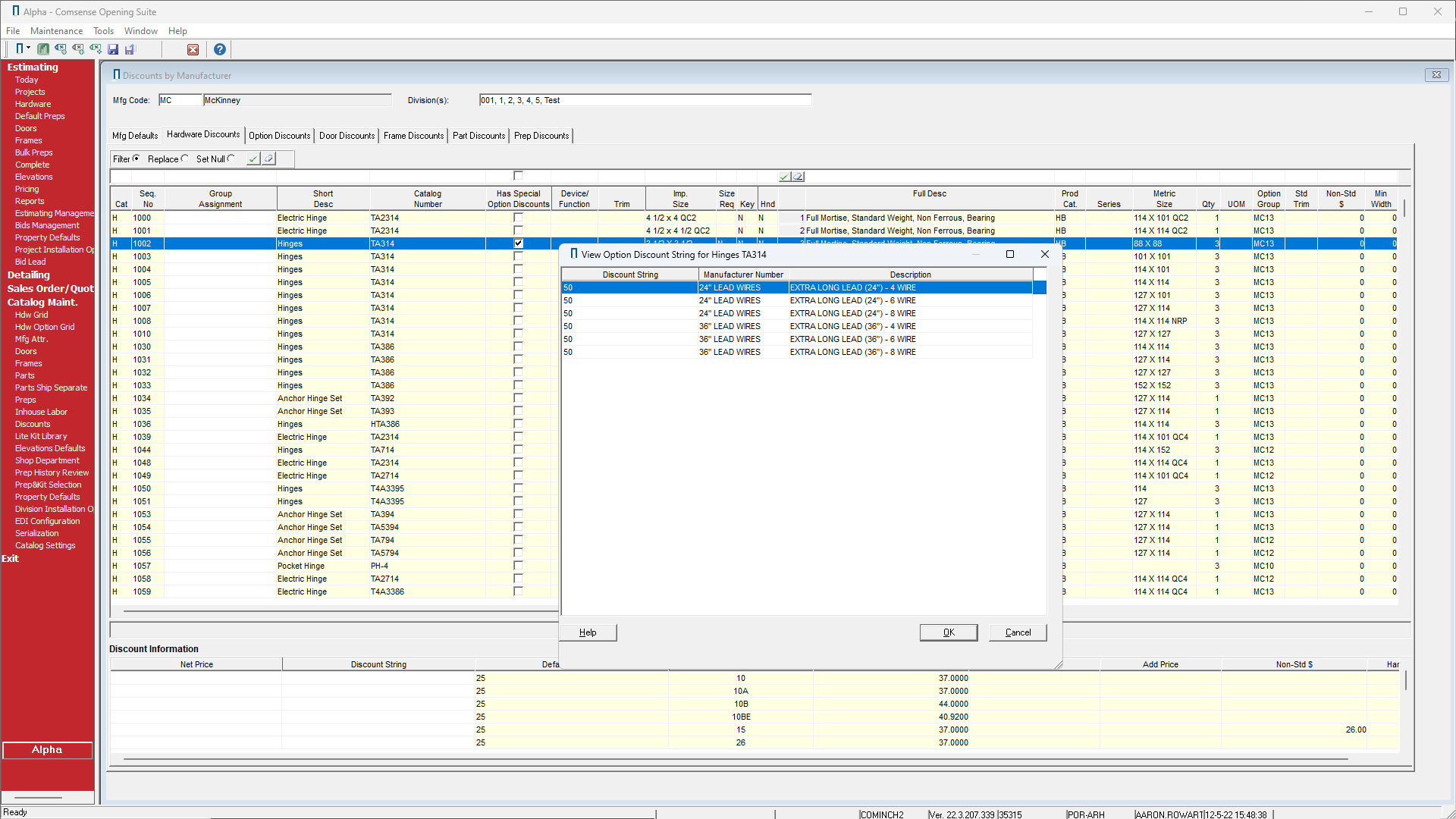The image size is (1456, 819).
Task: Check special option discounts for row 1000
Action: point(518,218)
